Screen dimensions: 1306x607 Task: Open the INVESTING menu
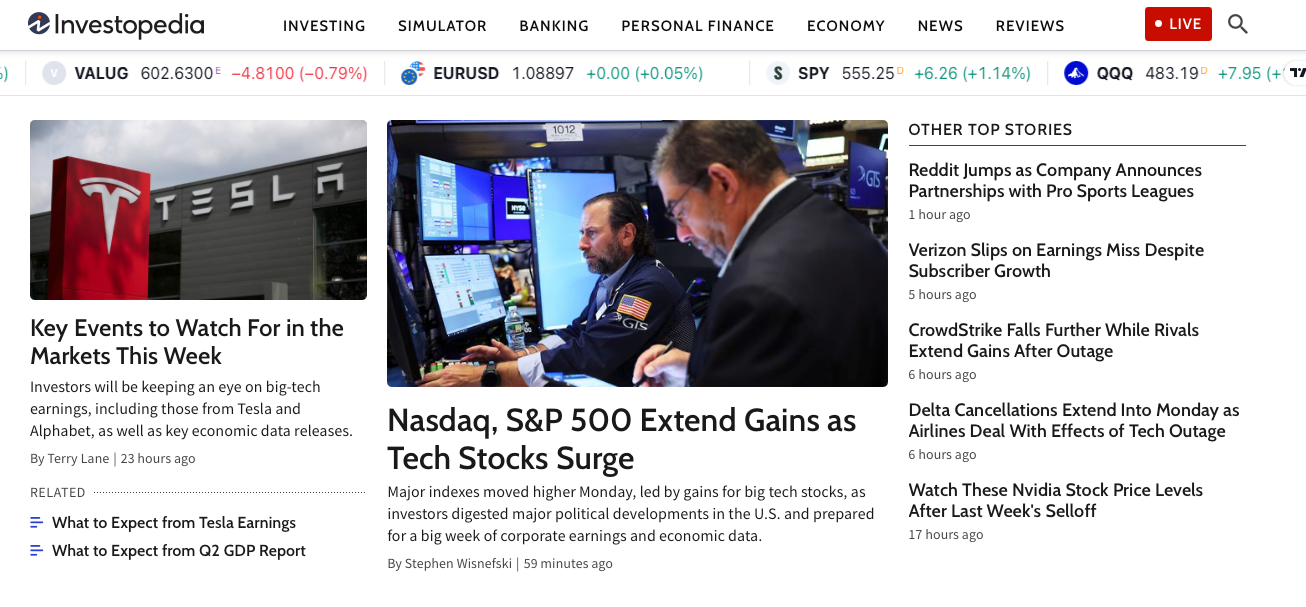click(x=324, y=25)
